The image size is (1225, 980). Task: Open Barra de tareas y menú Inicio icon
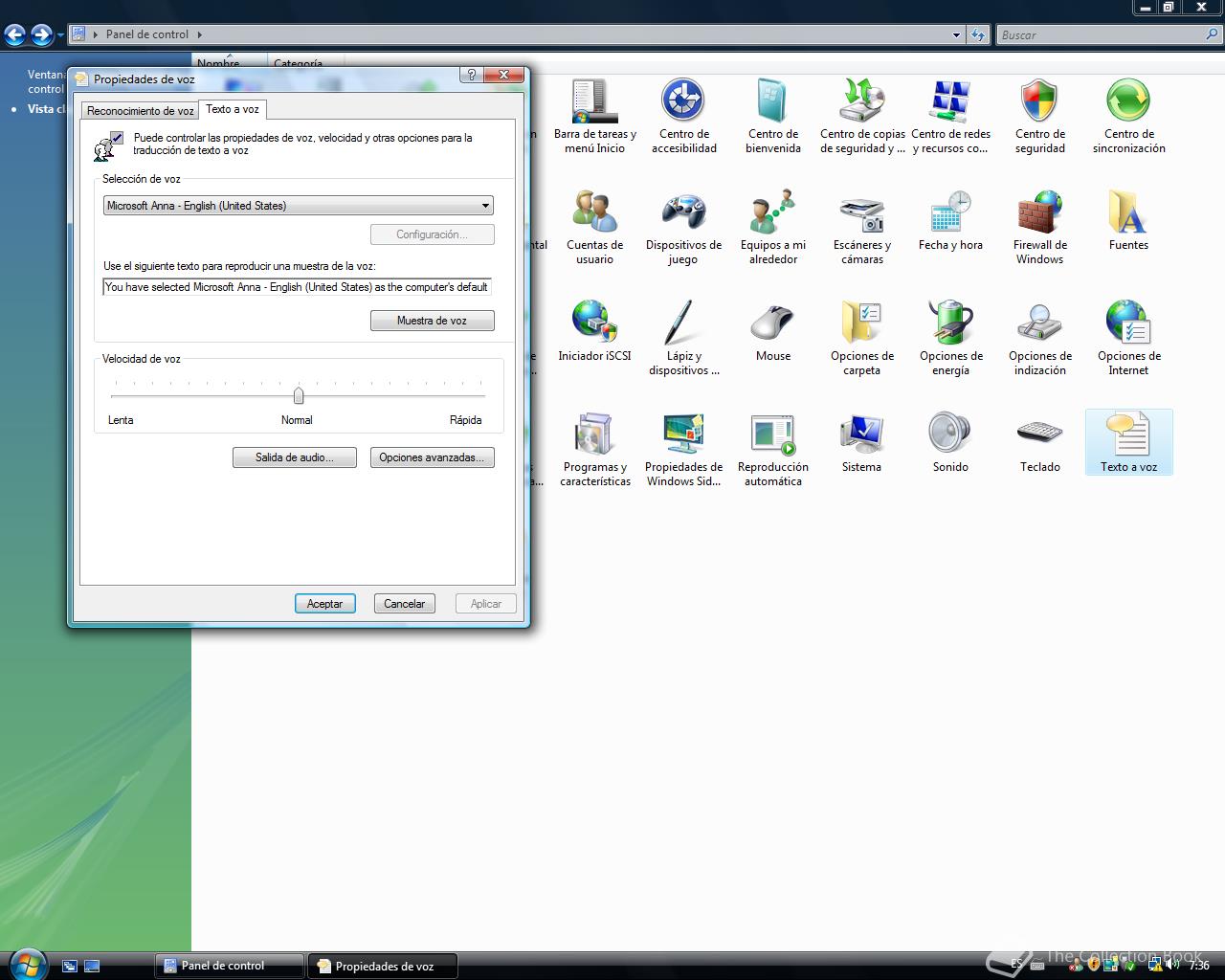[x=594, y=117]
